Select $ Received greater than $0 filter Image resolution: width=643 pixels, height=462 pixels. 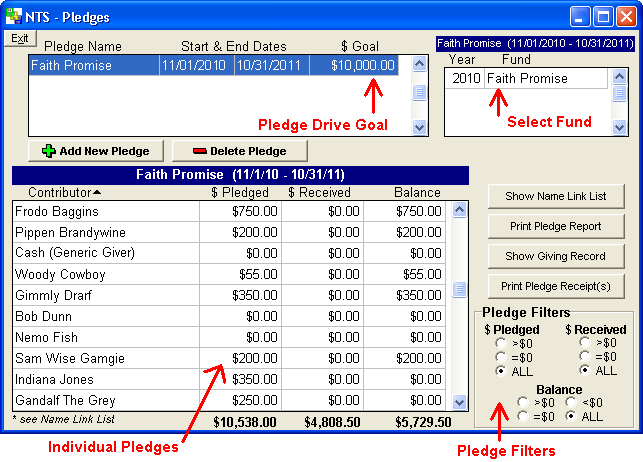(585, 342)
